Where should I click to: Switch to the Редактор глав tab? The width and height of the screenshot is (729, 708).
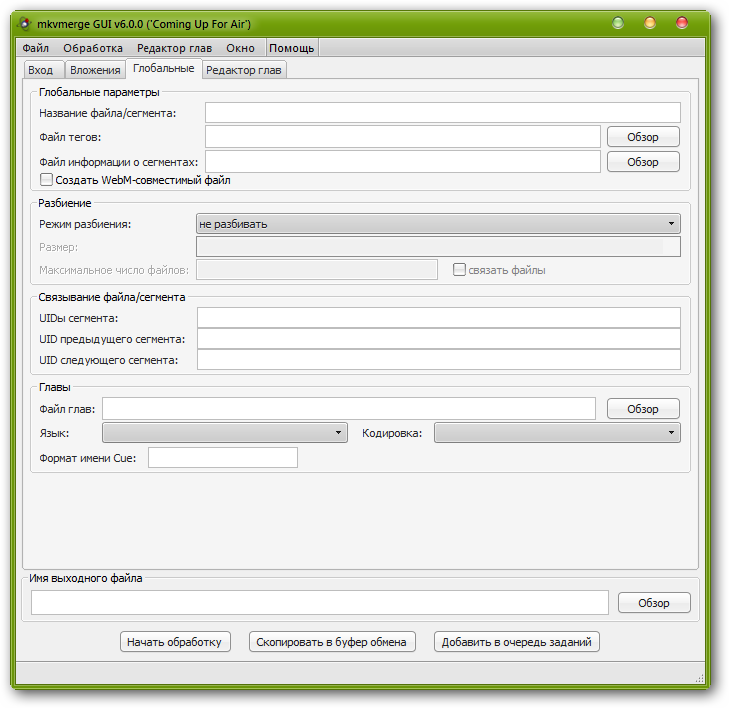coord(244,70)
